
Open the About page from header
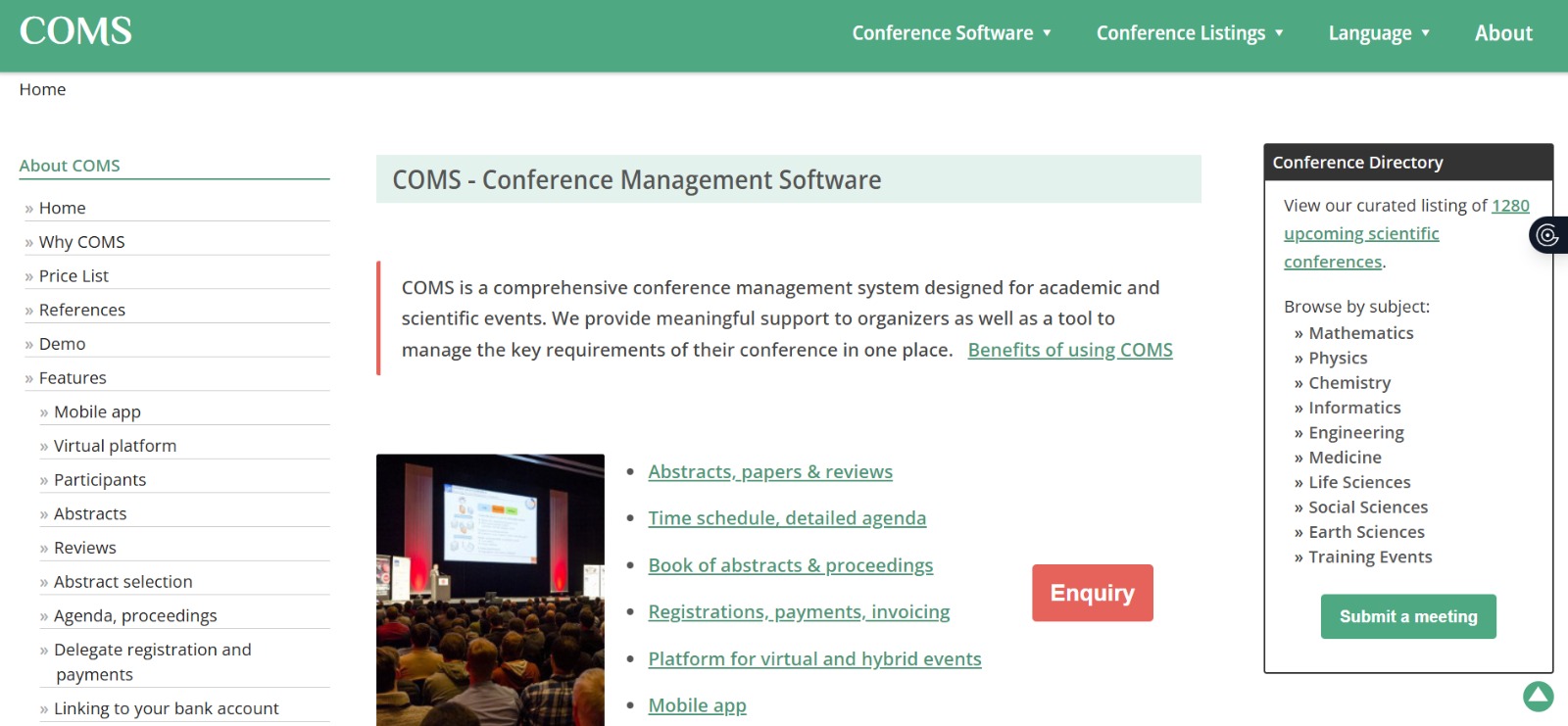click(x=1503, y=33)
